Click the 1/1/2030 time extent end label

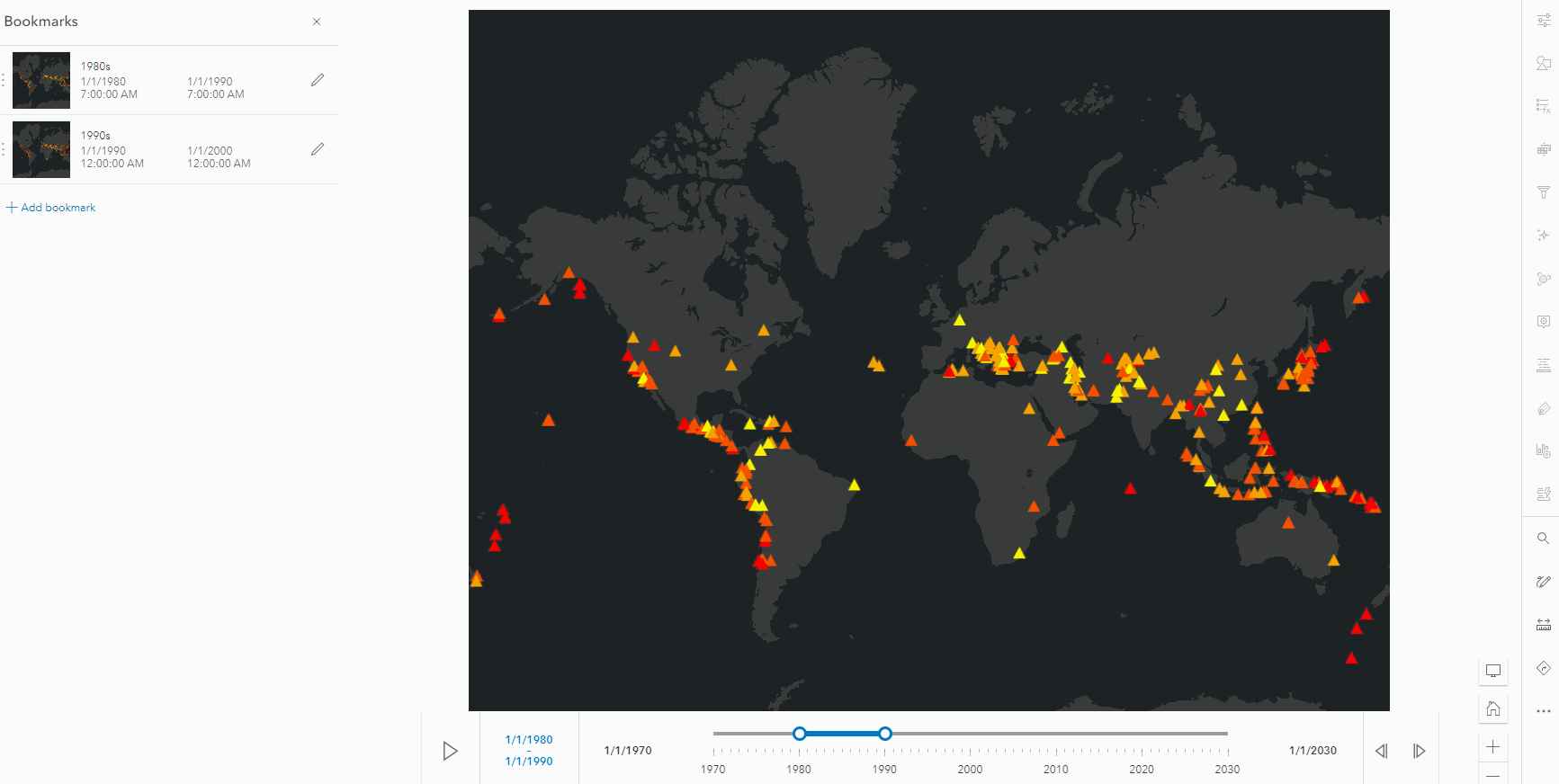coord(1313,751)
